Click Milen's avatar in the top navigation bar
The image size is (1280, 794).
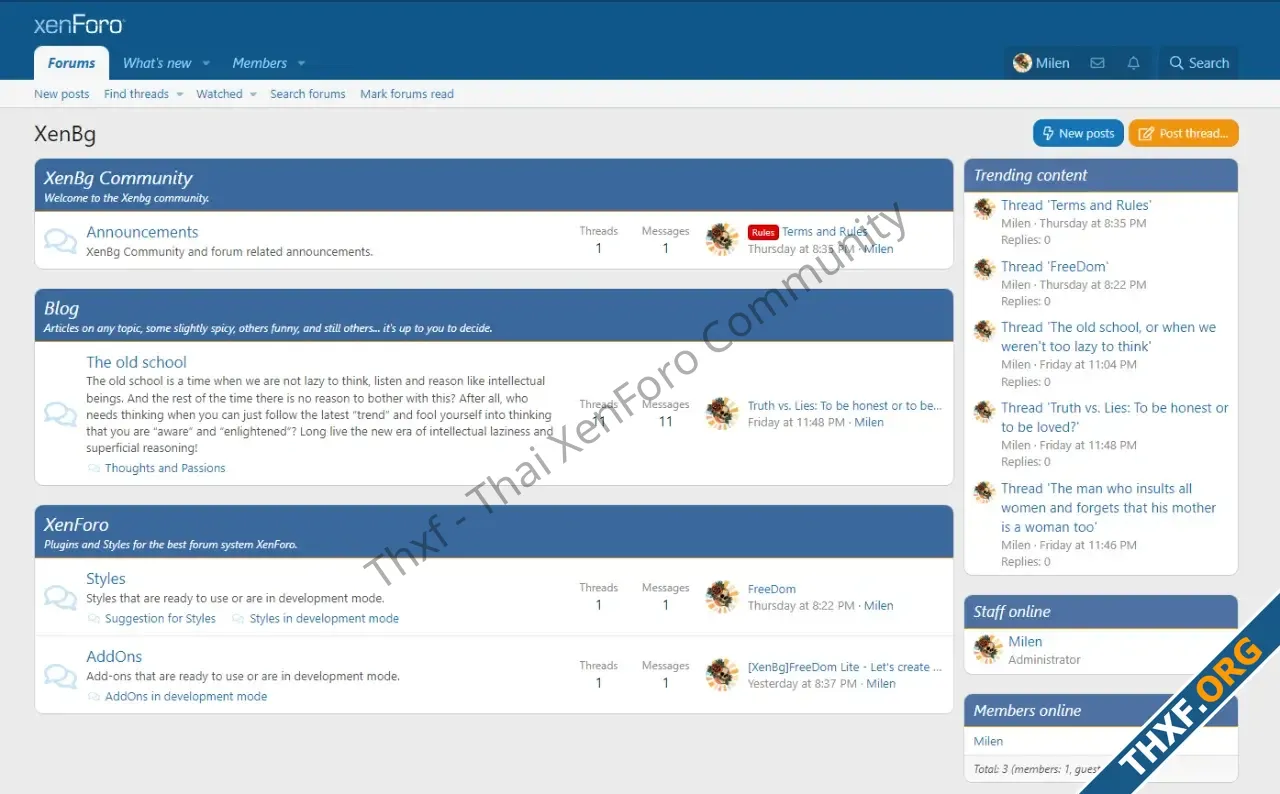(1022, 63)
